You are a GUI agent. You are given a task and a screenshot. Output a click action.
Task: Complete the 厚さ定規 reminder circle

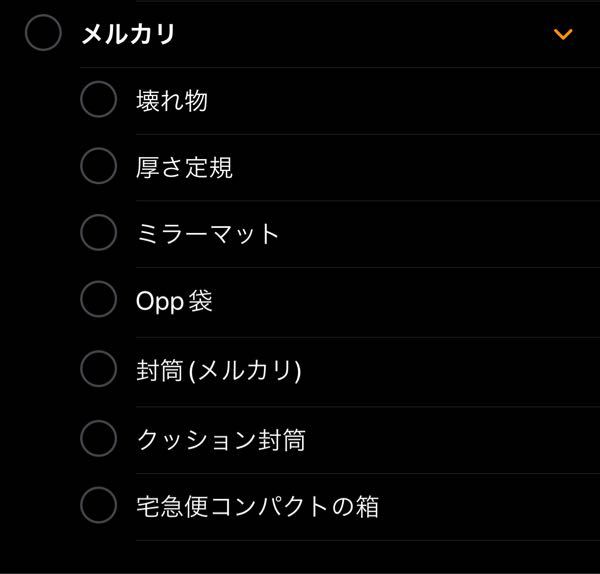point(99,166)
